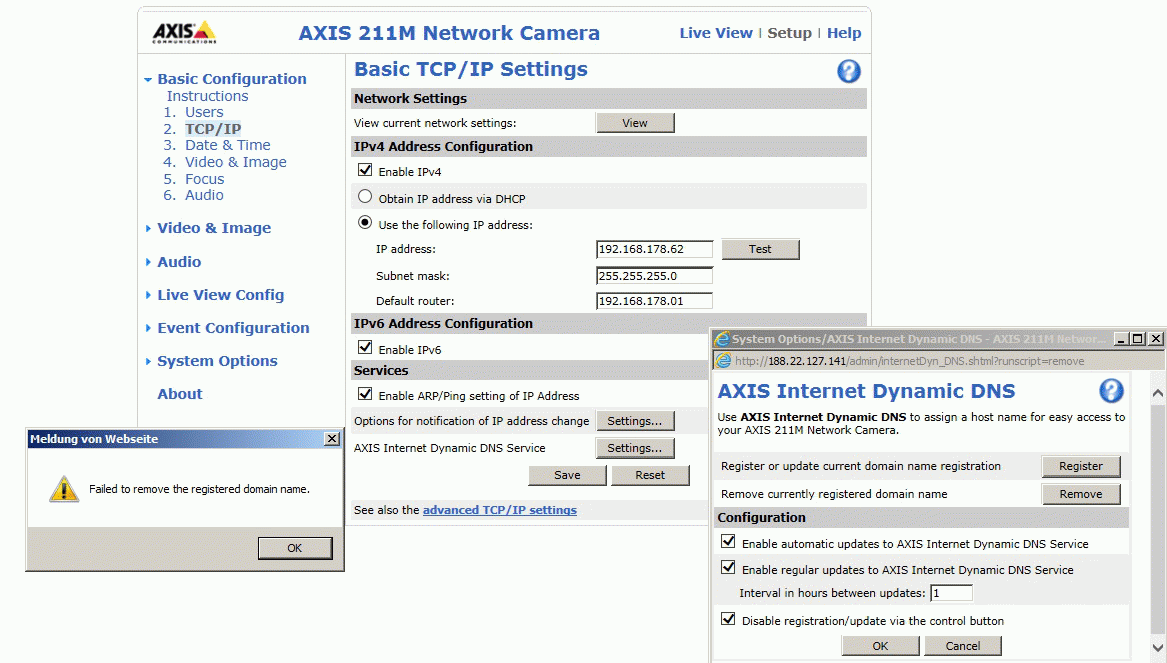Go to step 1 Users
The height and width of the screenshot is (663, 1167).
204,112
